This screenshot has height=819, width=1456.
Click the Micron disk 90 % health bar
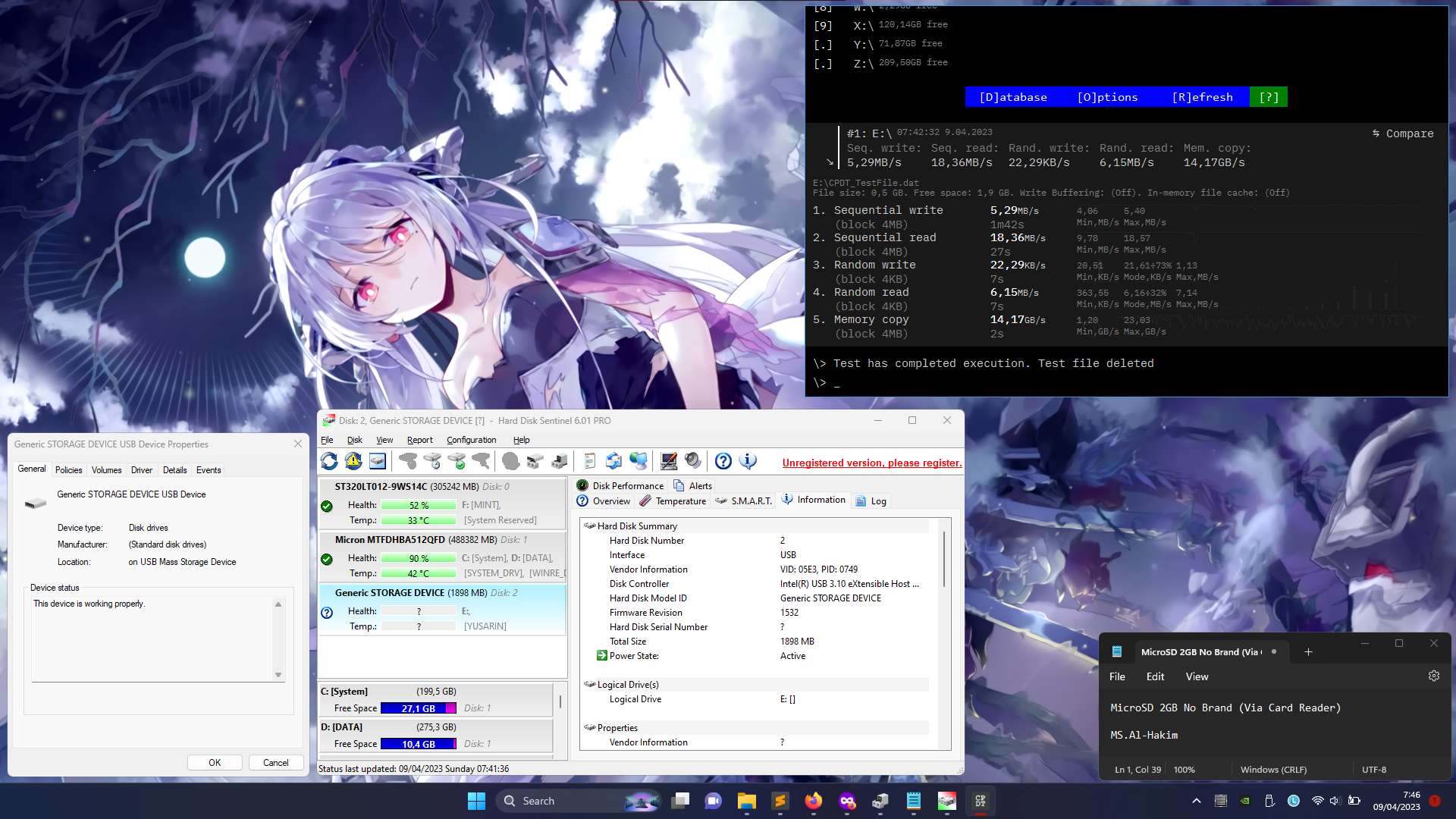click(x=419, y=559)
